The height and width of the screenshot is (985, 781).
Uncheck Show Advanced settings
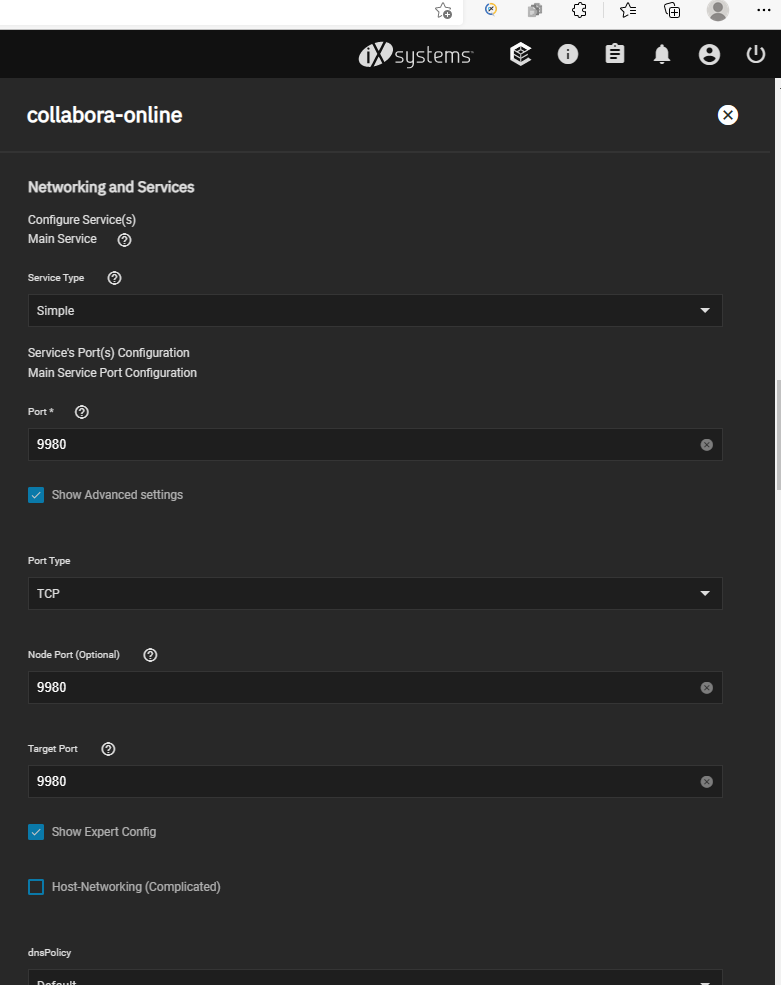(x=36, y=495)
